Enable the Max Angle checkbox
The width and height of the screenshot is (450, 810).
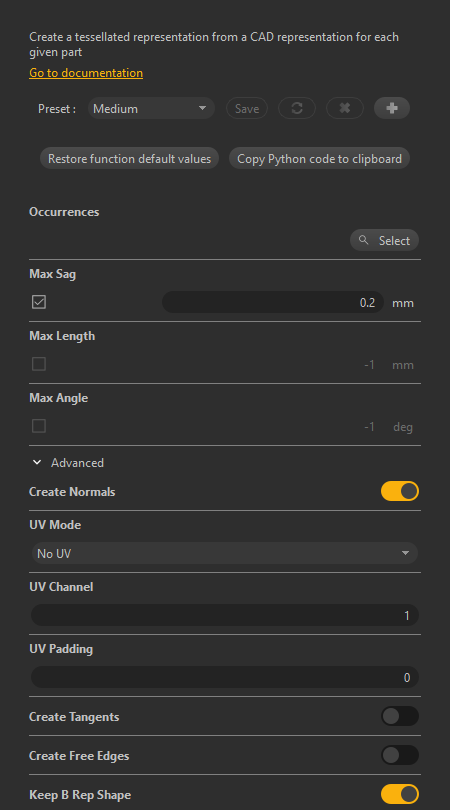pyautogui.click(x=39, y=426)
